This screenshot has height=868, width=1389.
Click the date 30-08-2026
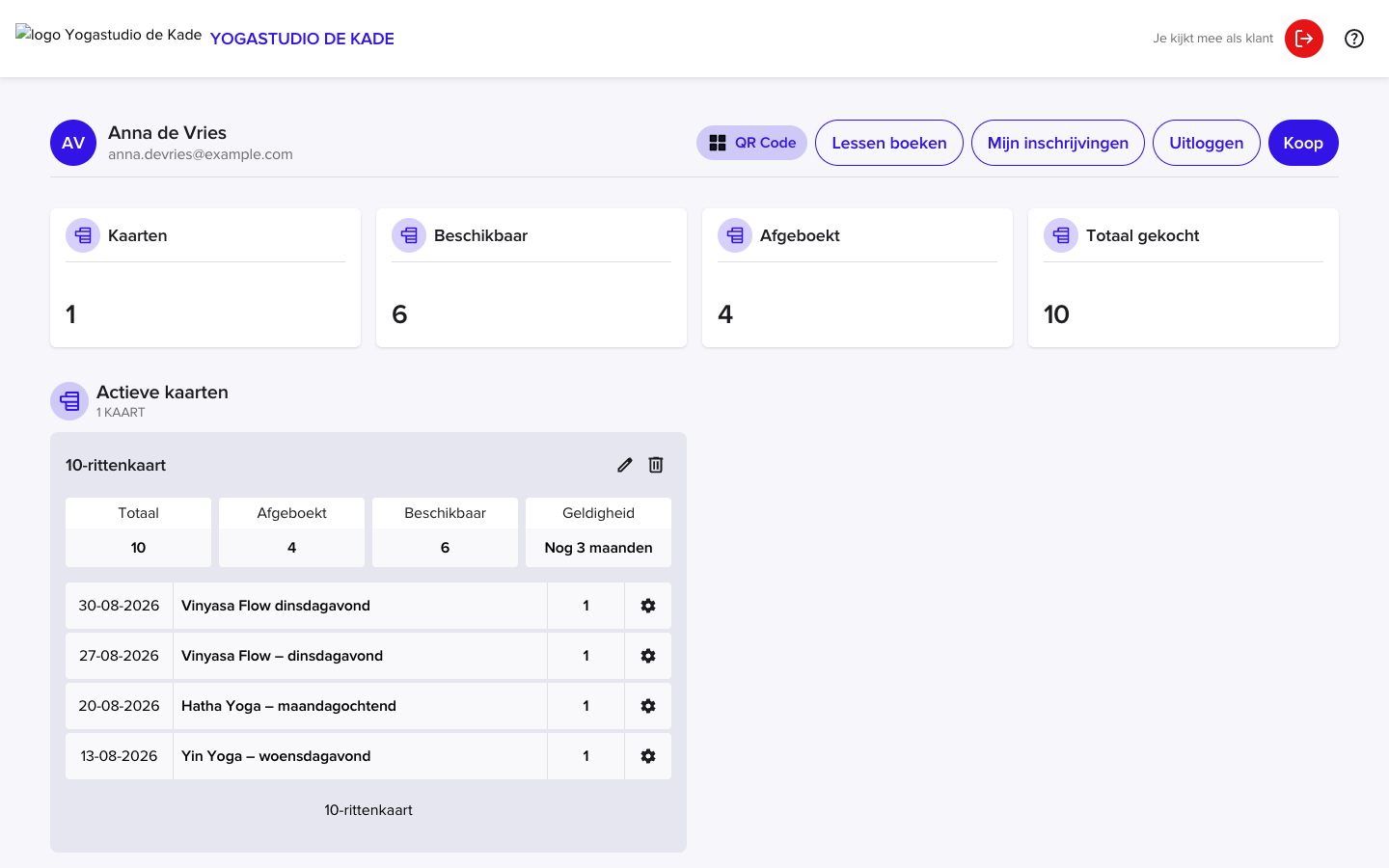(119, 606)
